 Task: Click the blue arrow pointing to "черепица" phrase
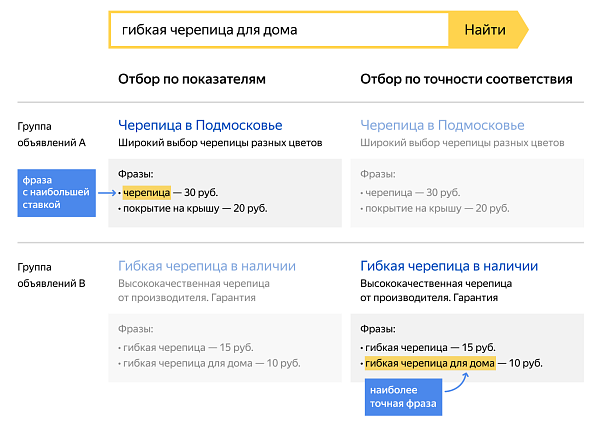coord(105,191)
